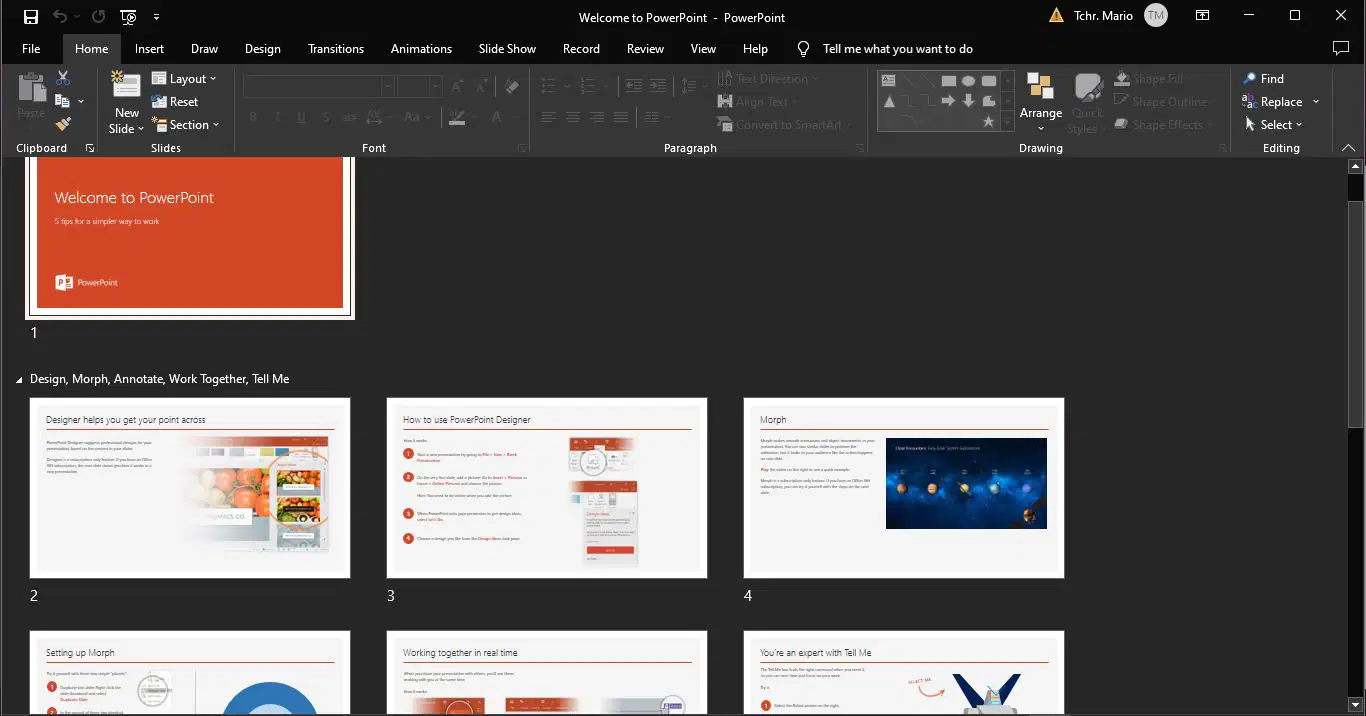Open the Review tab
Viewport: 1366px width, 716px height.
click(645, 49)
